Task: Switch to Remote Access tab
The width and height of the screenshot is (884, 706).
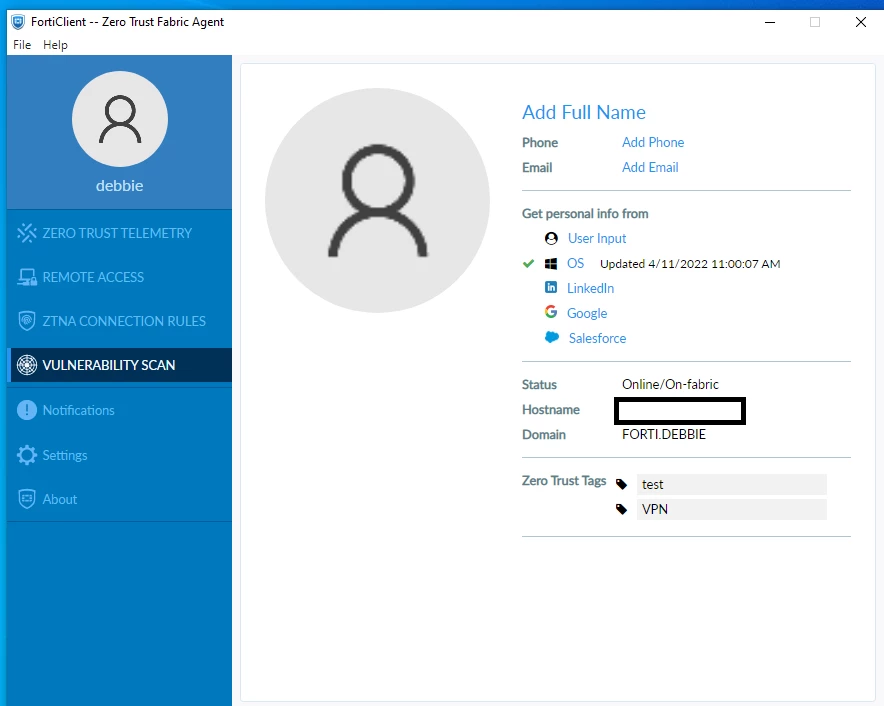Action: [120, 277]
